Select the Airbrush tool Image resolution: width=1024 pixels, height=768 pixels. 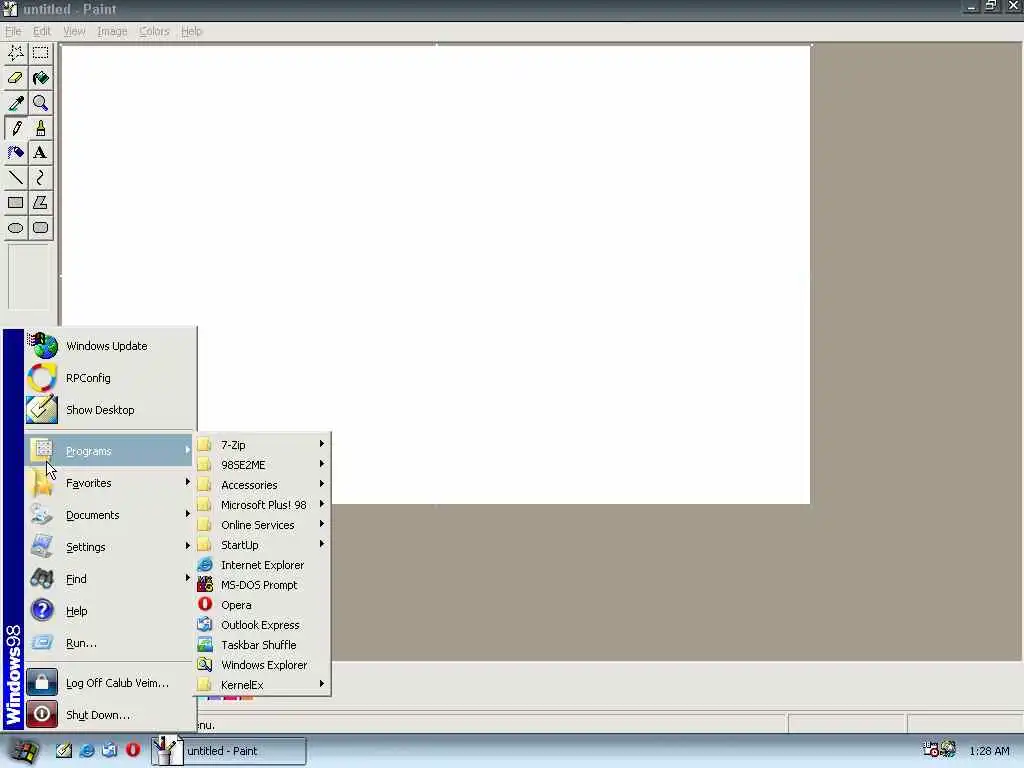(16, 153)
